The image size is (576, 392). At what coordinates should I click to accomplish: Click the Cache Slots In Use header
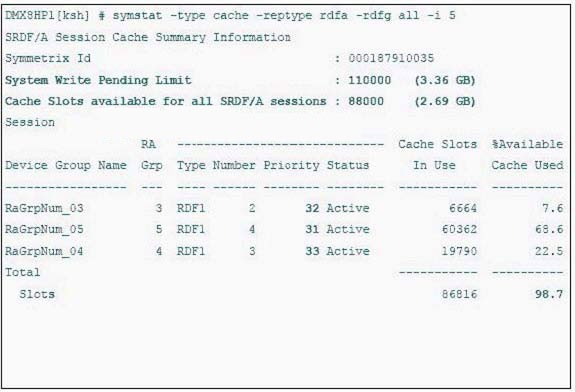point(438,155)
